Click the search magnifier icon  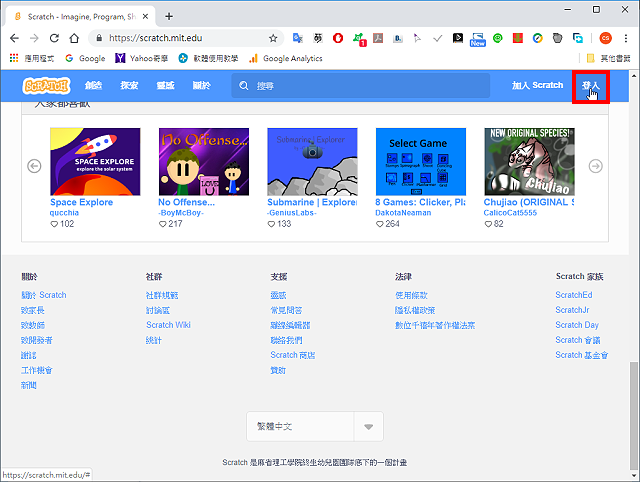click(x=244, y=86)
